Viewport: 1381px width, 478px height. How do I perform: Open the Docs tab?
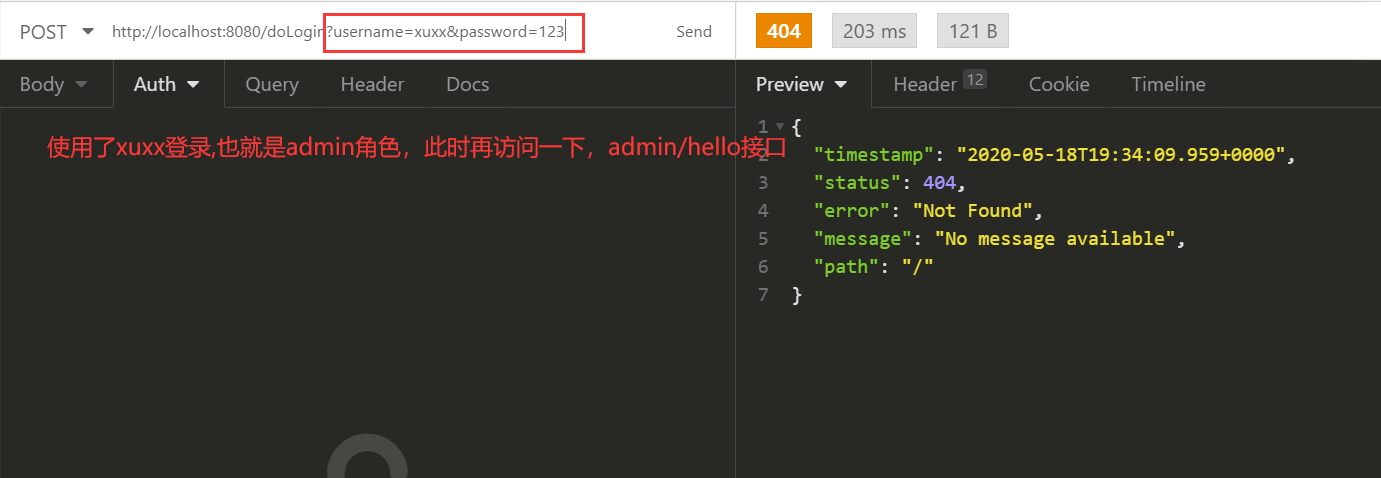point(468,84)
